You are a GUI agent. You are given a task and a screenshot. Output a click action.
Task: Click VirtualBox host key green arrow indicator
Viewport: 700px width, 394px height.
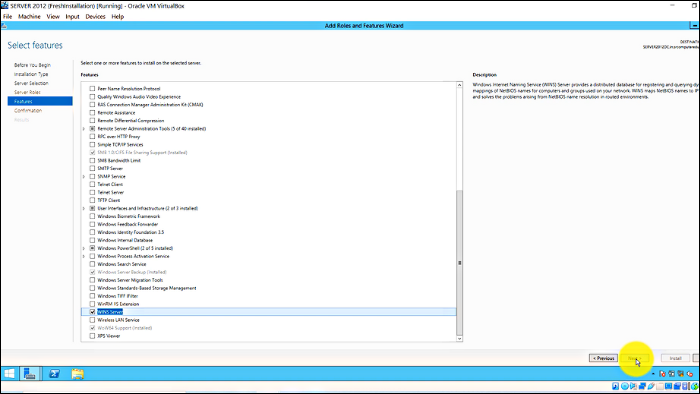[694, 386]
